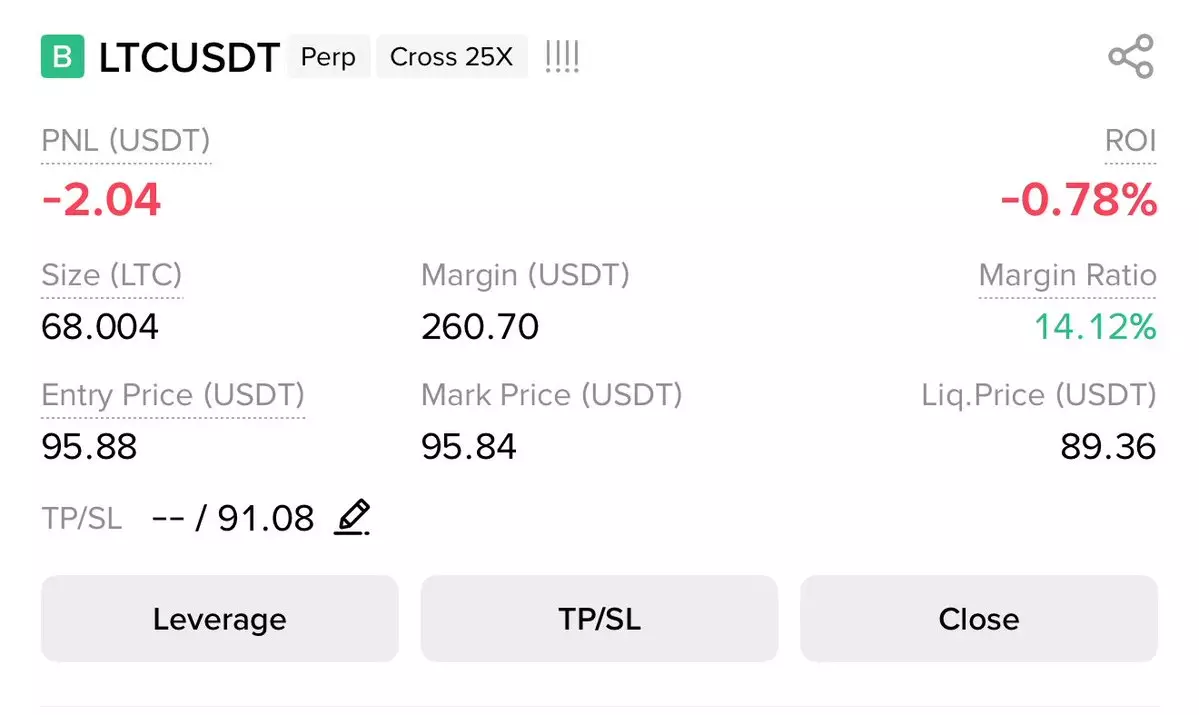The width and height of the screenshot is (1199, 715).
Task: Tap the PNL (USDT) label for info
Action: [x=126, y=142]
